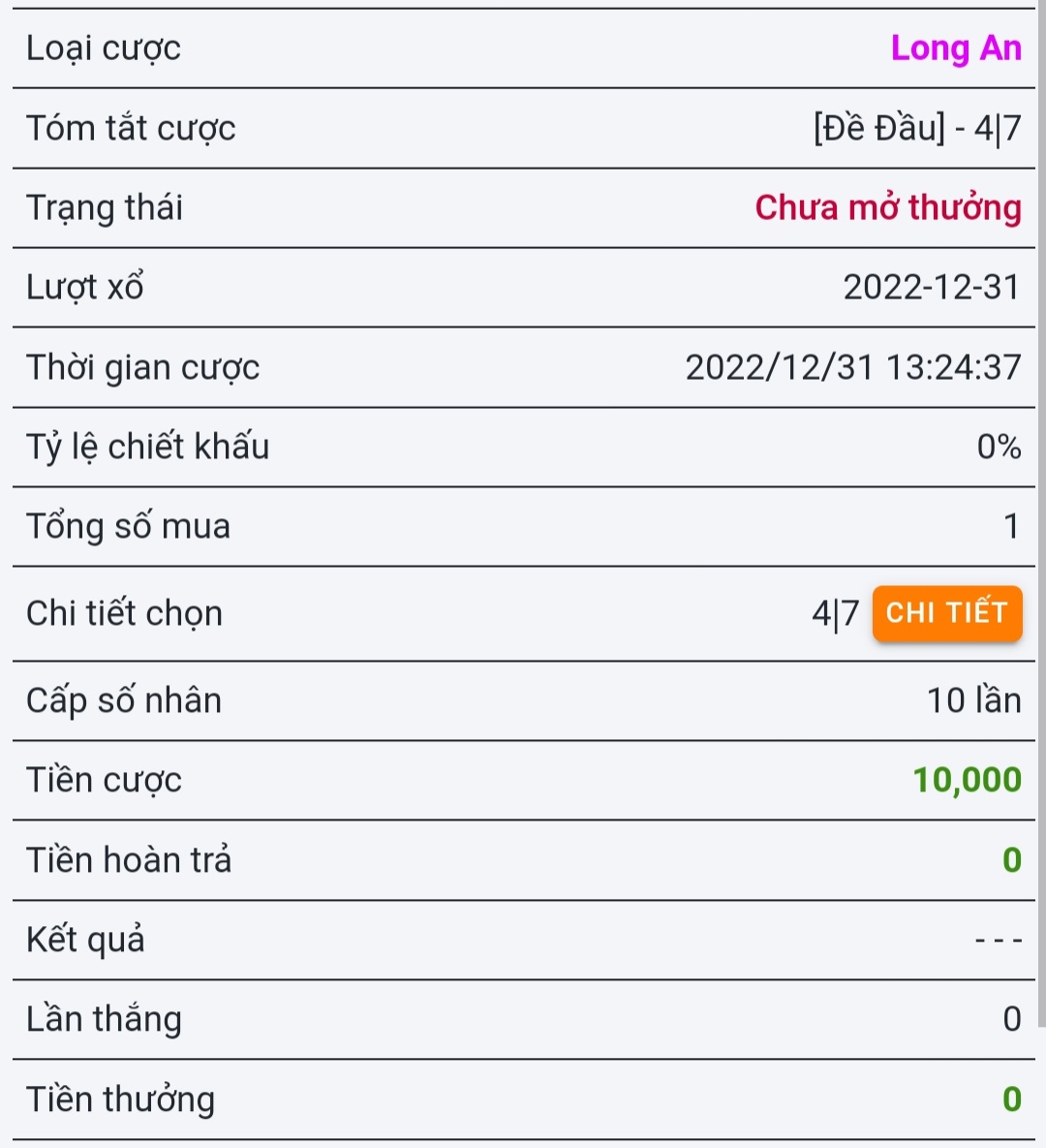
Task: Click the Tổng số mua row
Action: pos(523,526)
